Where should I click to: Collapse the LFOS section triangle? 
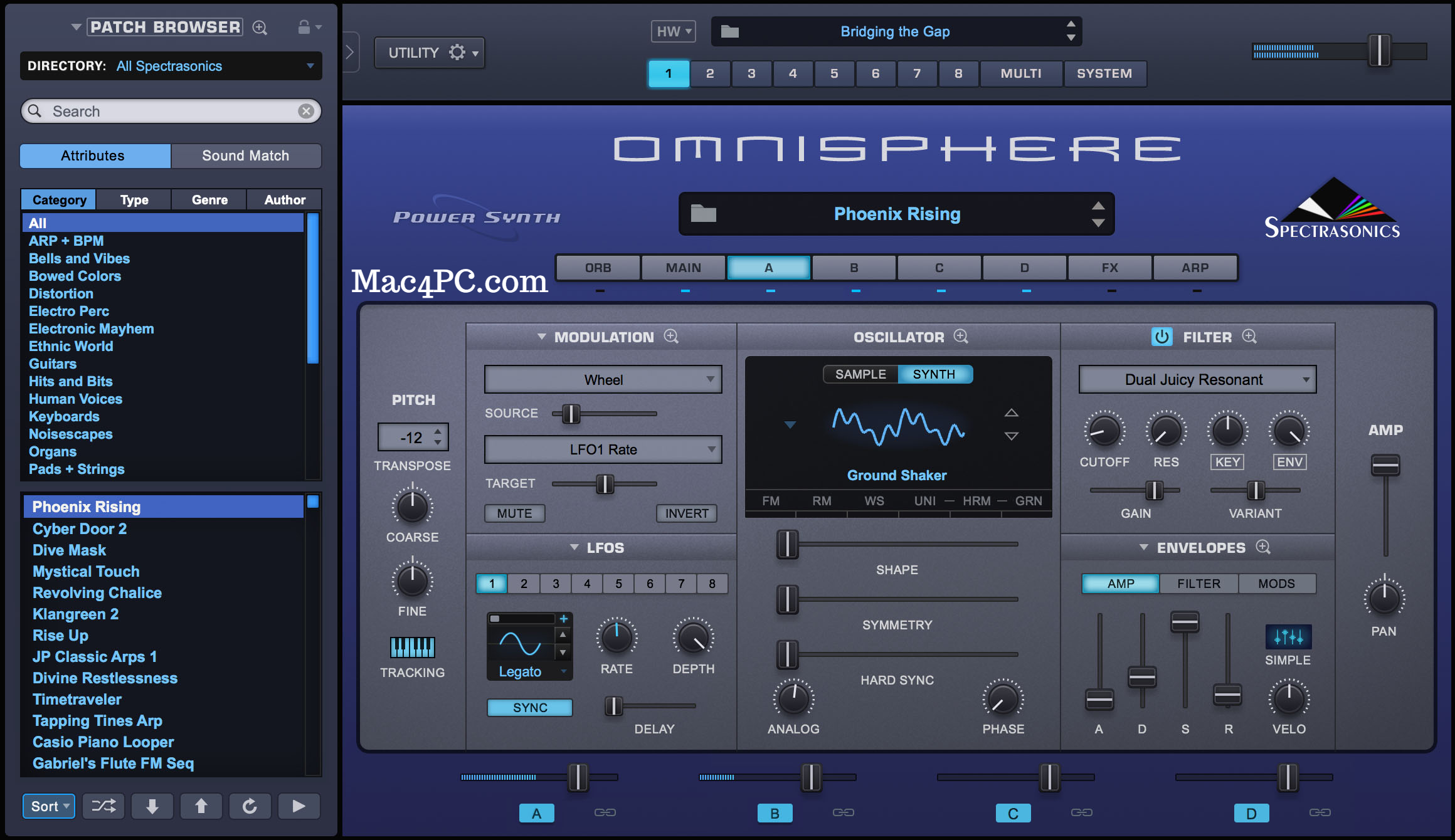click(574, 547)
